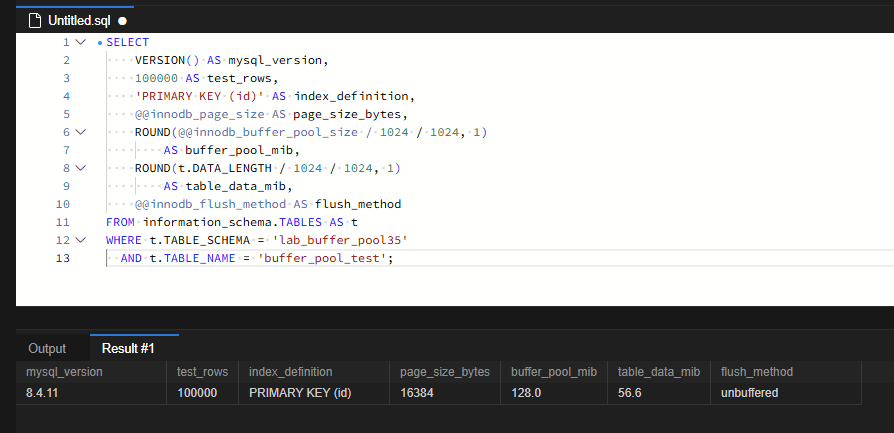Select the PRIMARY KEY (id) result cell

point(314,393)
